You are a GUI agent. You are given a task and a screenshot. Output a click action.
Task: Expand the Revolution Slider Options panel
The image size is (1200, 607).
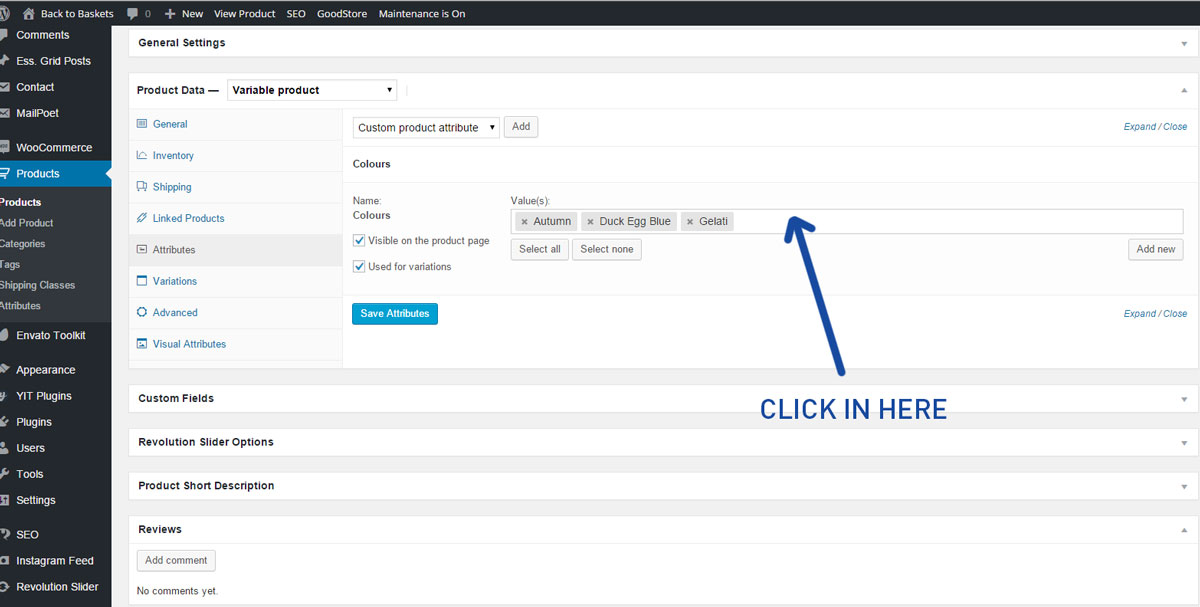(1184, 442)
